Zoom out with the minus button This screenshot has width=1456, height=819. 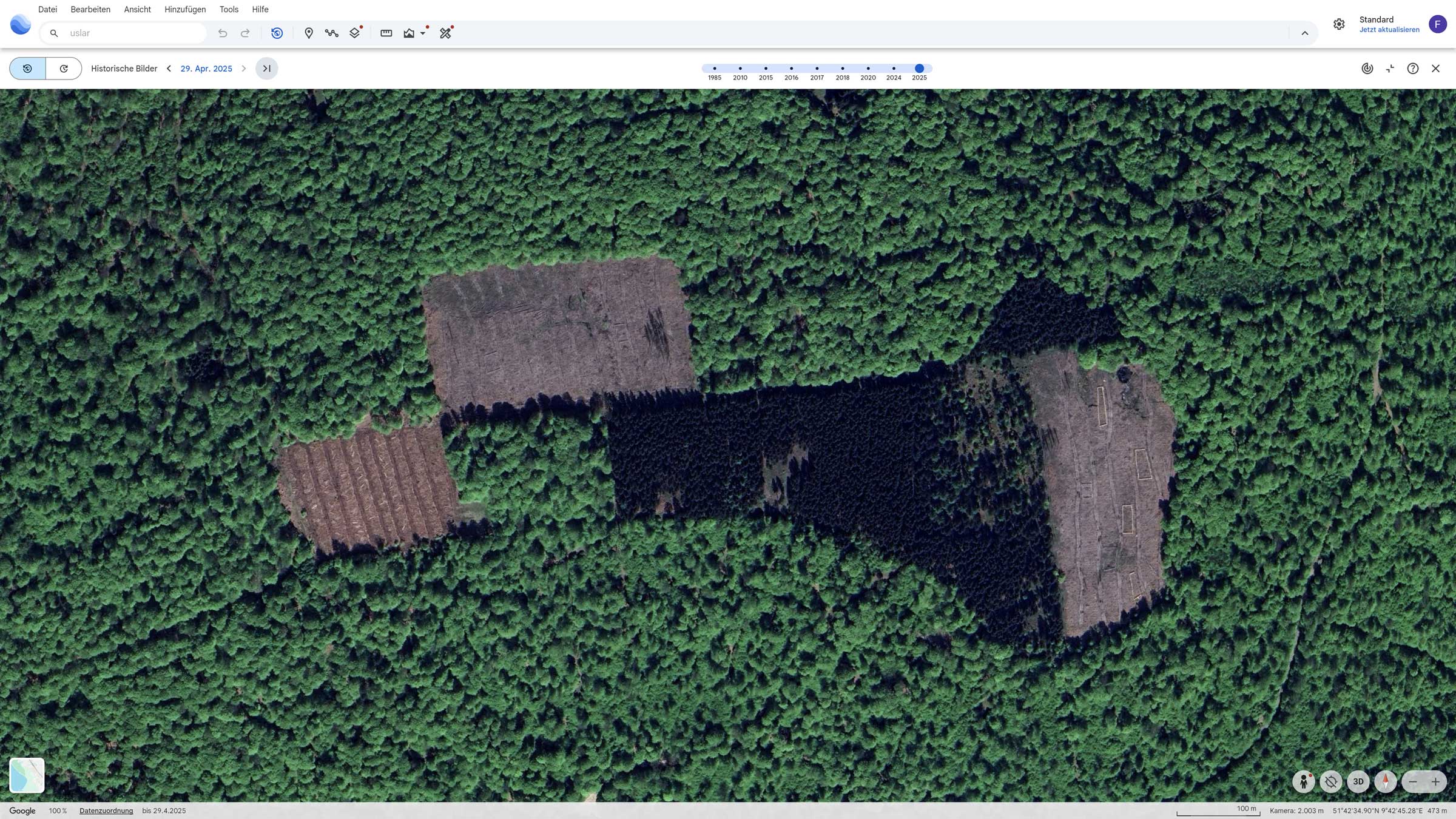1413,782
